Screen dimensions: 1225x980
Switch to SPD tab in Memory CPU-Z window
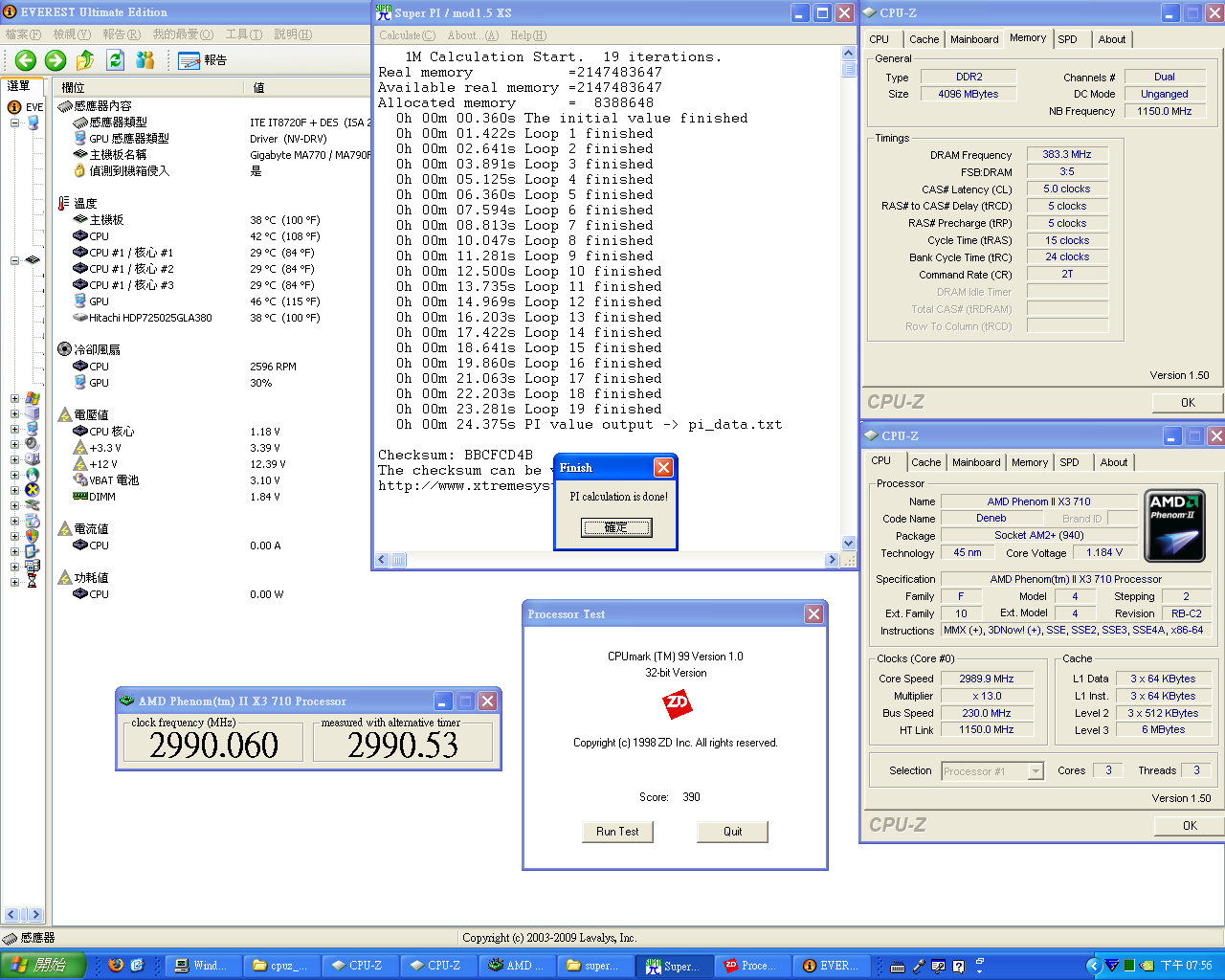tap(1068, 39)
